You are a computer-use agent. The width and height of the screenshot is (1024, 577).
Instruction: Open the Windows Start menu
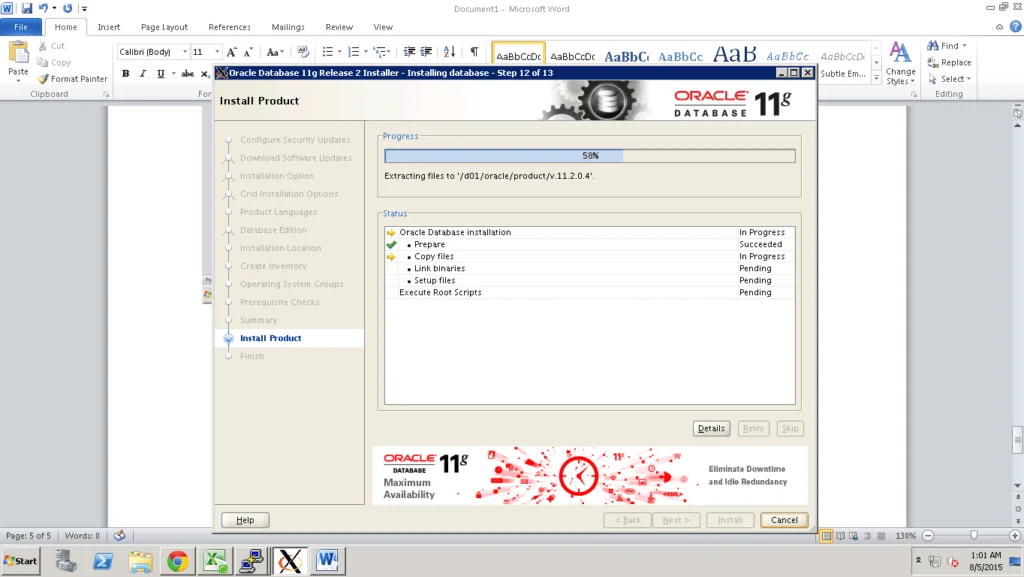pos(20,561)
